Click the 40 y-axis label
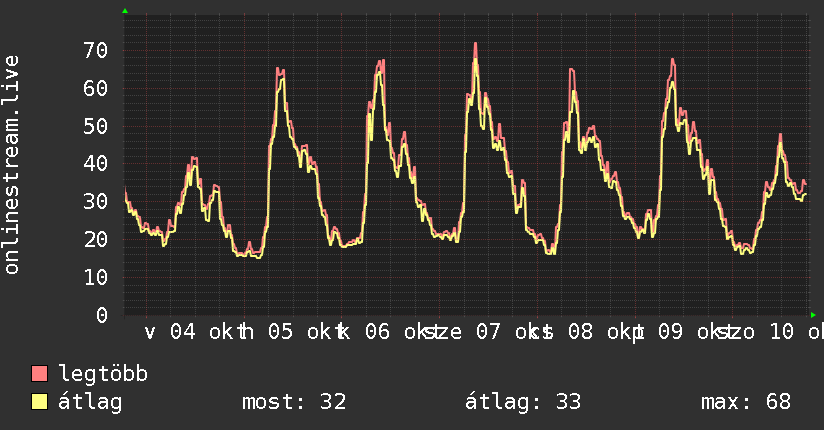 [96, 163]
